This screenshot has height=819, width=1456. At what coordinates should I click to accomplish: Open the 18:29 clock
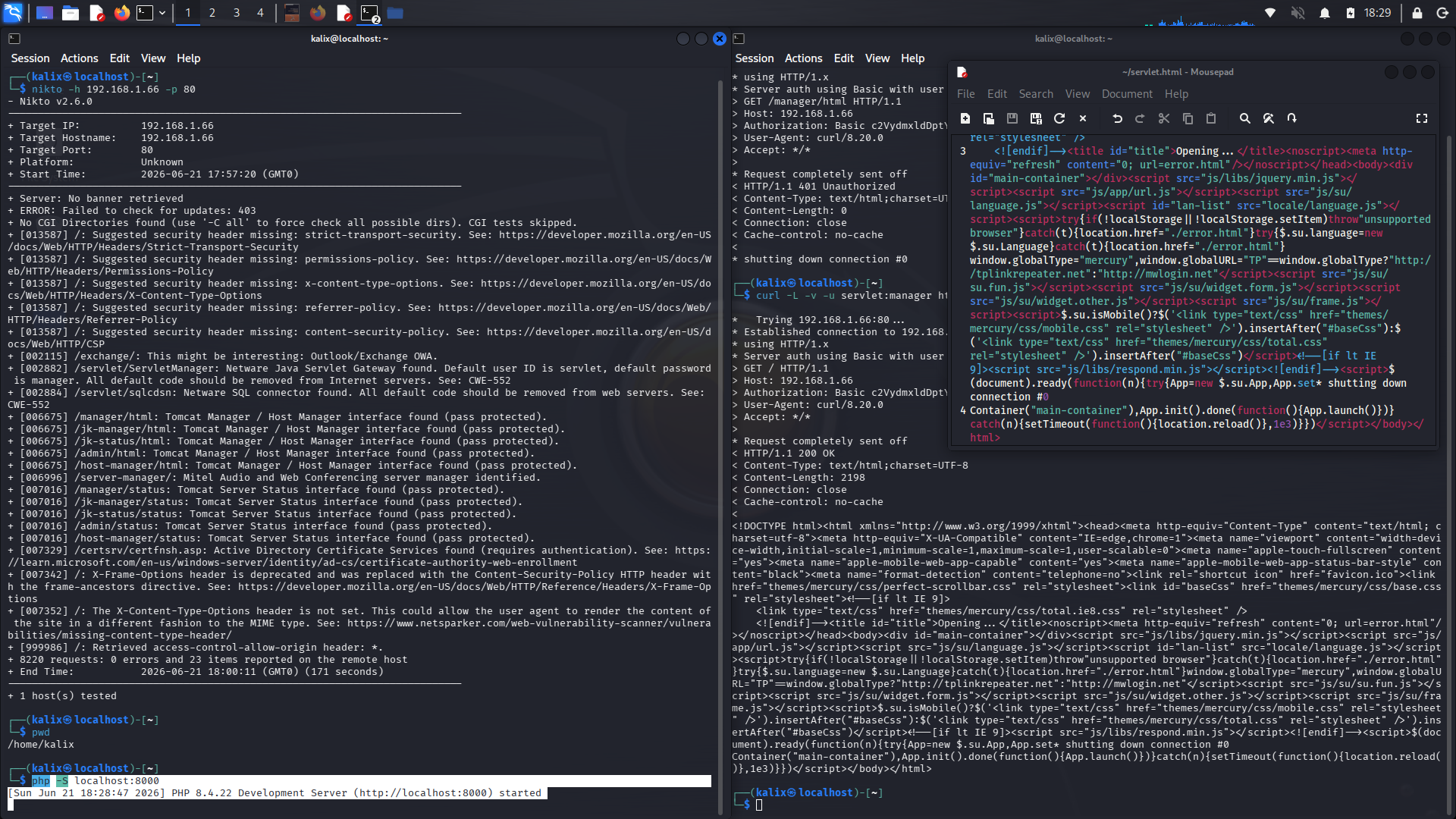[1377, 13]
